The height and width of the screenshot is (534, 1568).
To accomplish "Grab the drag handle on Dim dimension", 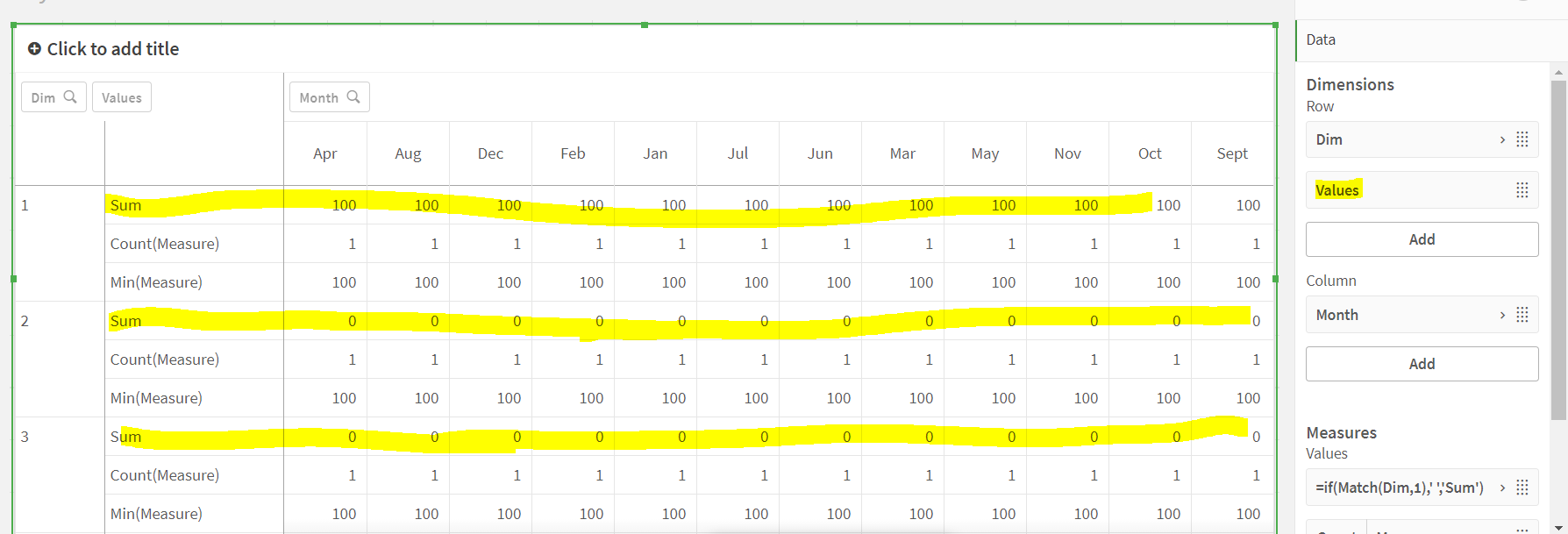I will click(1522, 139).
